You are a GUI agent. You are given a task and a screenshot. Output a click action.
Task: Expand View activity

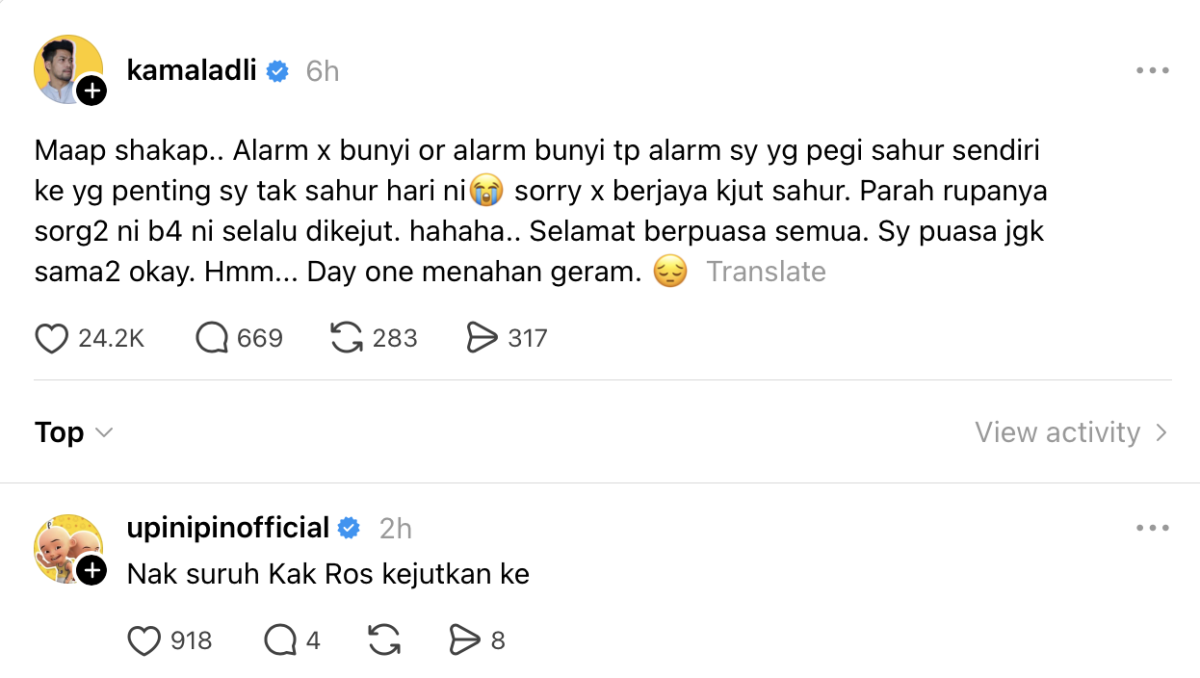(x=1071, y=432)
